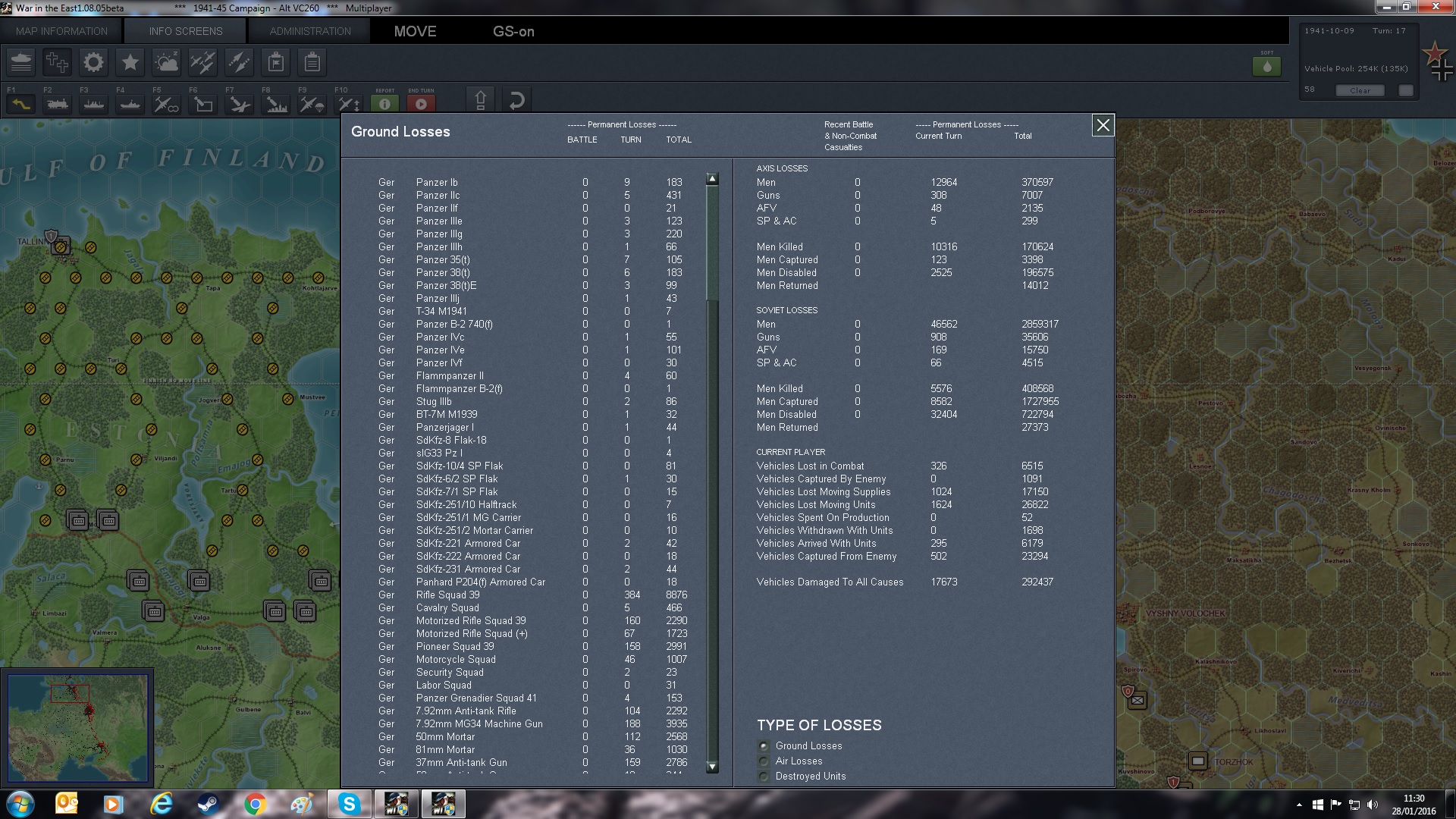The width and height of the screenshot is (1456, 819).
Task: Click the double-cross medical icon in toolbar
Action: (x=57, y=62)
